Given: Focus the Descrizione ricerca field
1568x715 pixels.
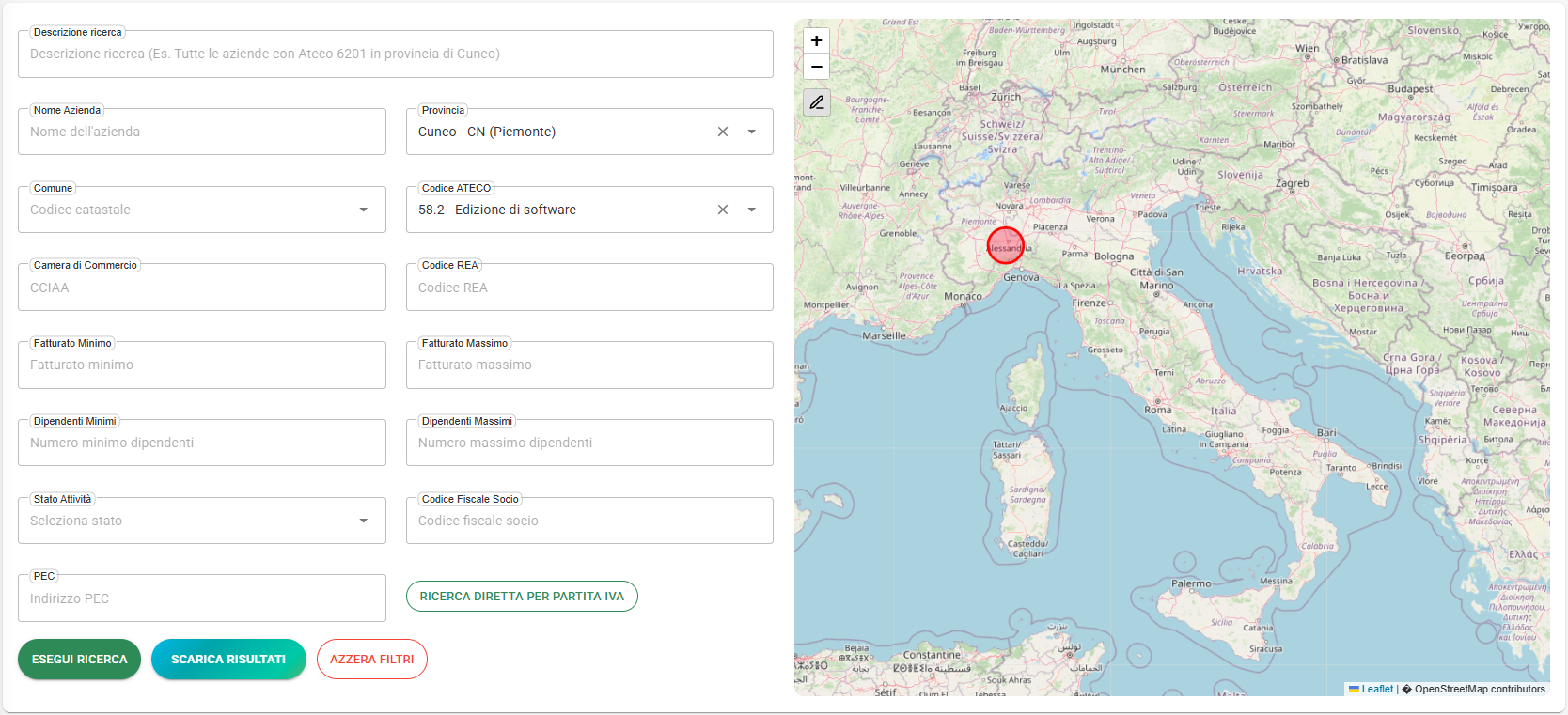Looking at the screenshot, I should coord(395,54).
